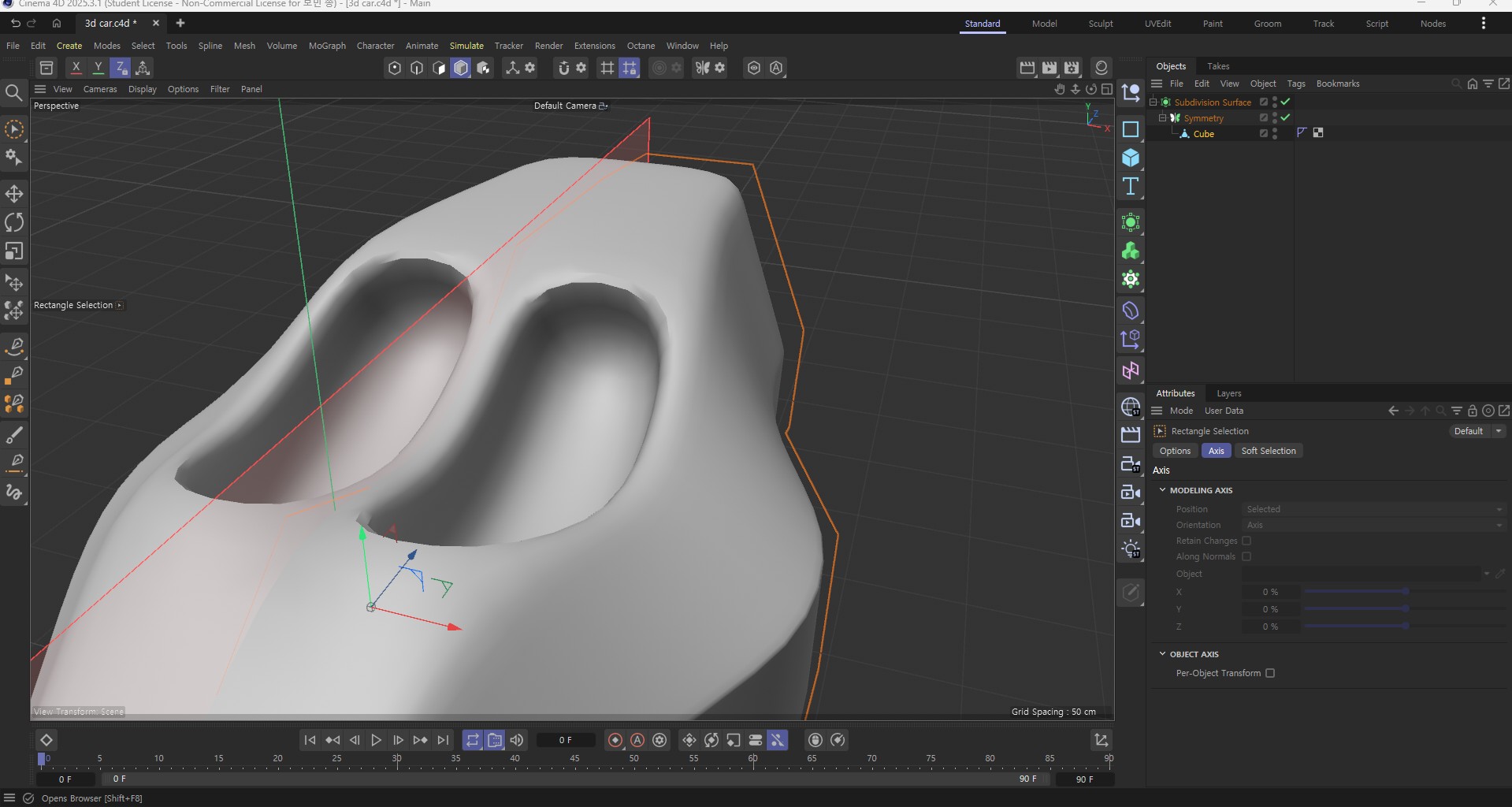Viewport: 1512px width, 807px height.
Task: Click the Soft Selection tab button
Action: [x=1268, y=451]
